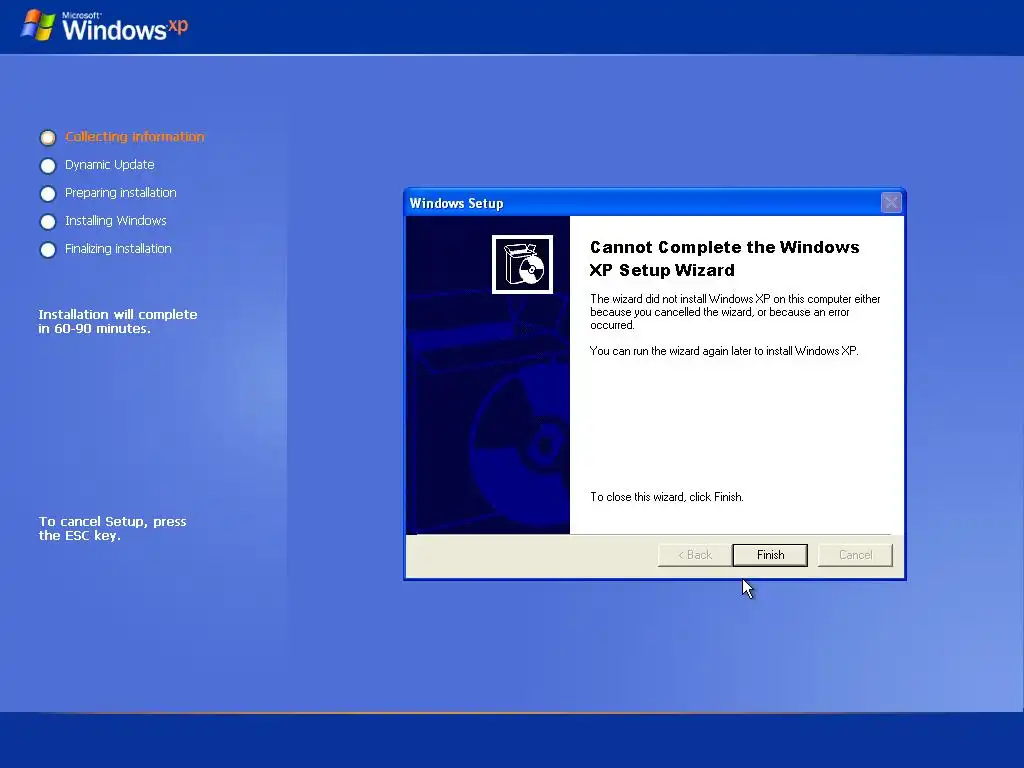
Task: Click 'To close this wizard, click Finish.' text
Action: pyautogui.click(x=667, y=497)
